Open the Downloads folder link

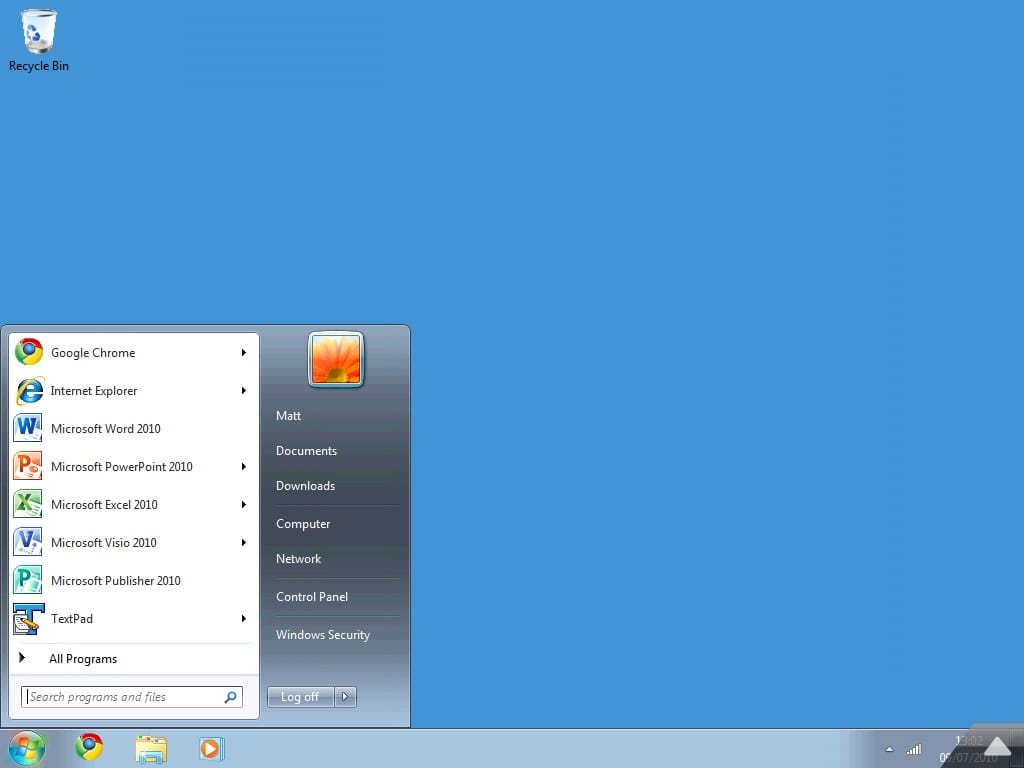pyautogui.click(x=306, y=486)
